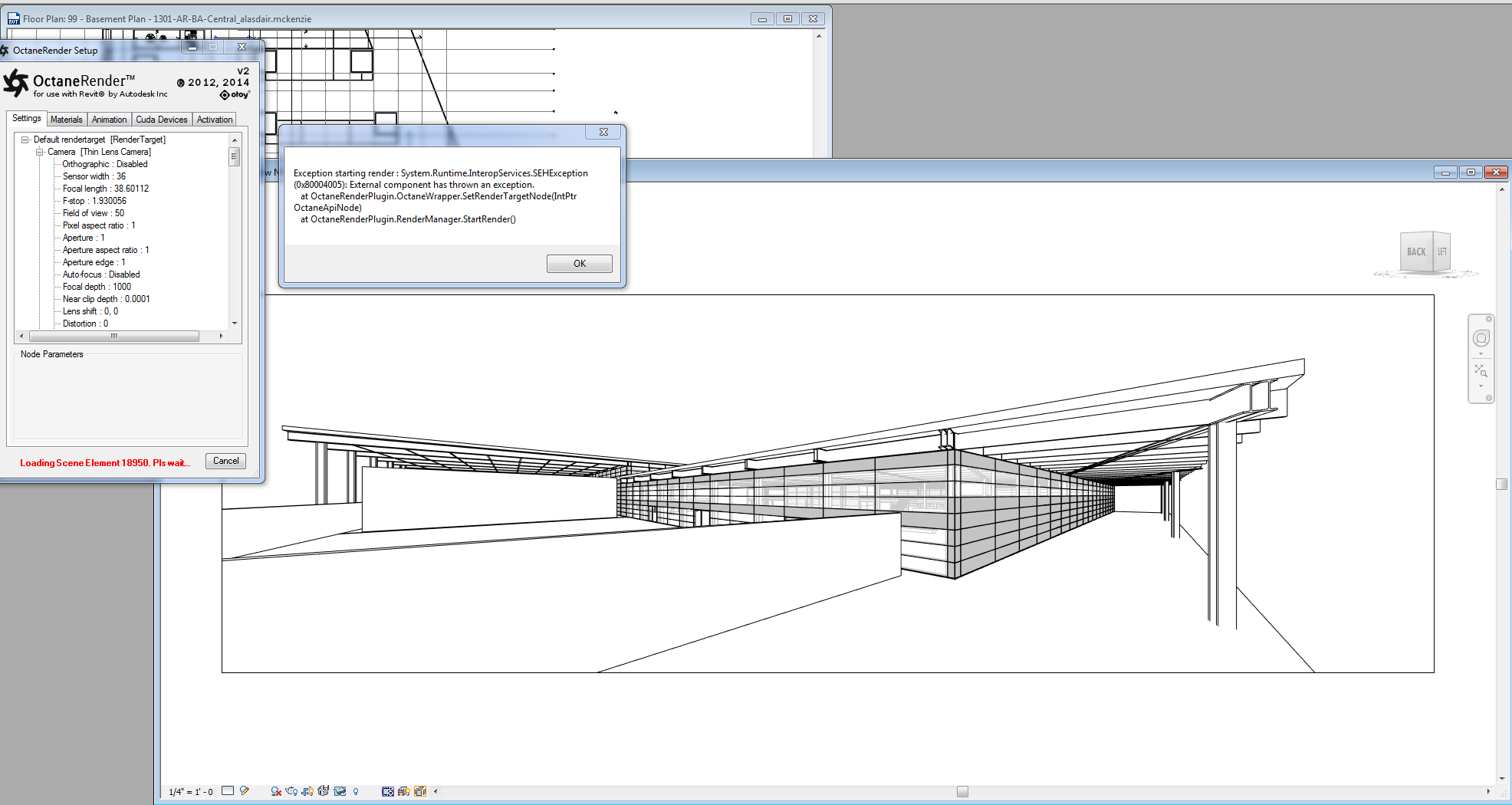The width and height of the screenshot is (1512, 805).
Task: Open the Detail Level icon in view control bar
Action: coord(228,791)
